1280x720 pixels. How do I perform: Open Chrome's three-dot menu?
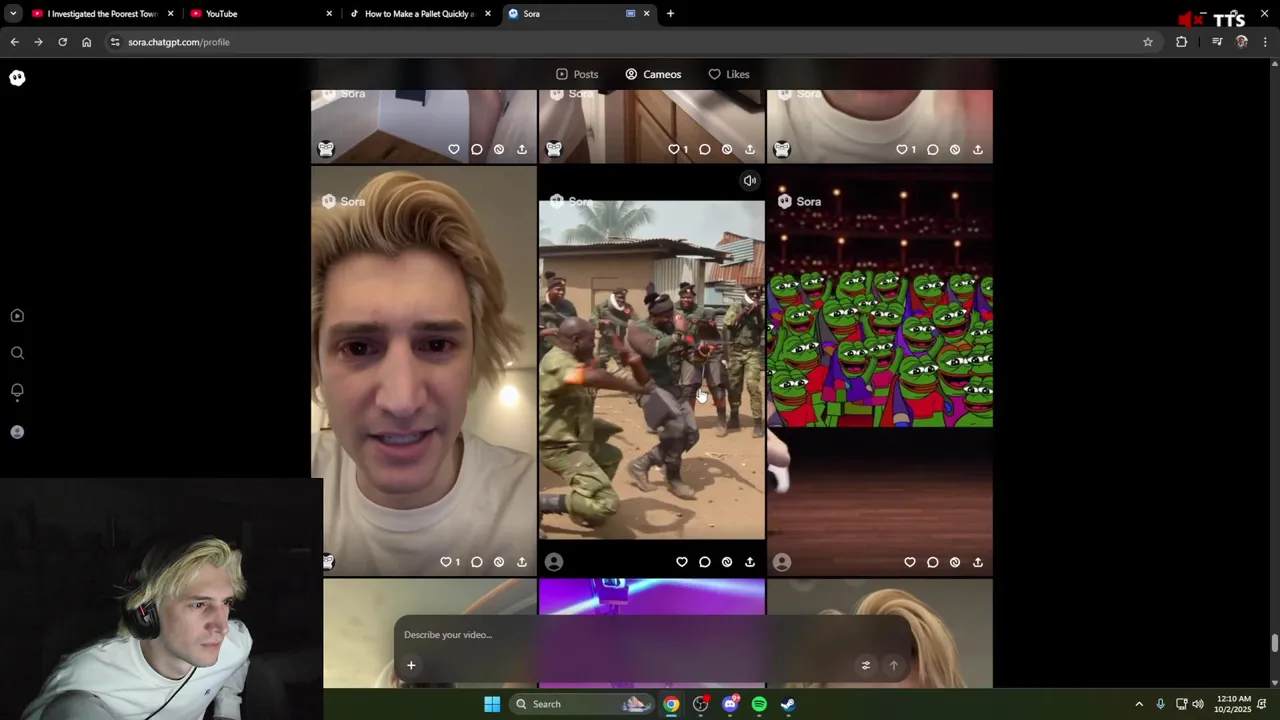coord(1266,42)
